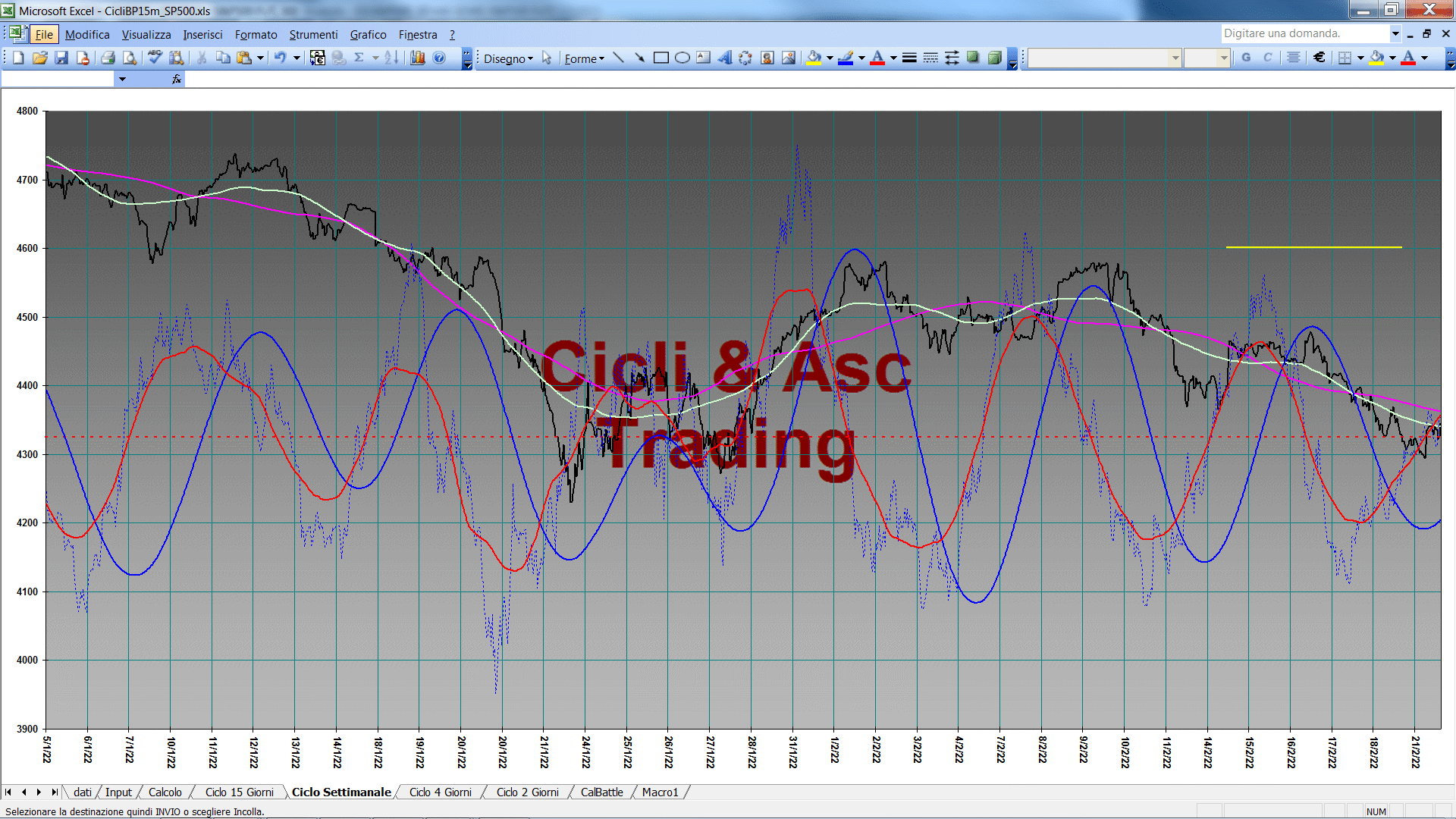Expand the Undo history arrow
Image resolution: width=1456 pixels, height=819 pixels.
pos(297,58)
